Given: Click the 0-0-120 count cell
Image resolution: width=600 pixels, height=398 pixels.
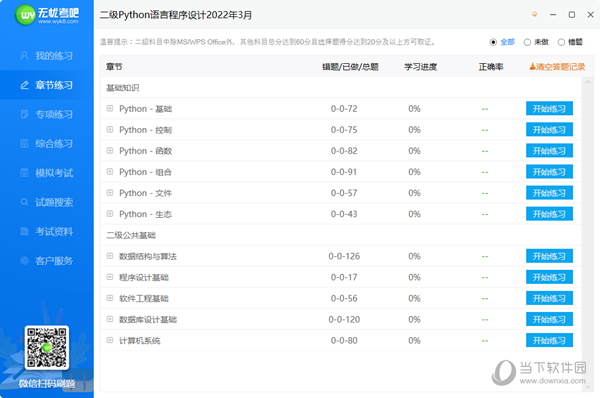Looking at the screenshot, I should (x=344, y=319).
